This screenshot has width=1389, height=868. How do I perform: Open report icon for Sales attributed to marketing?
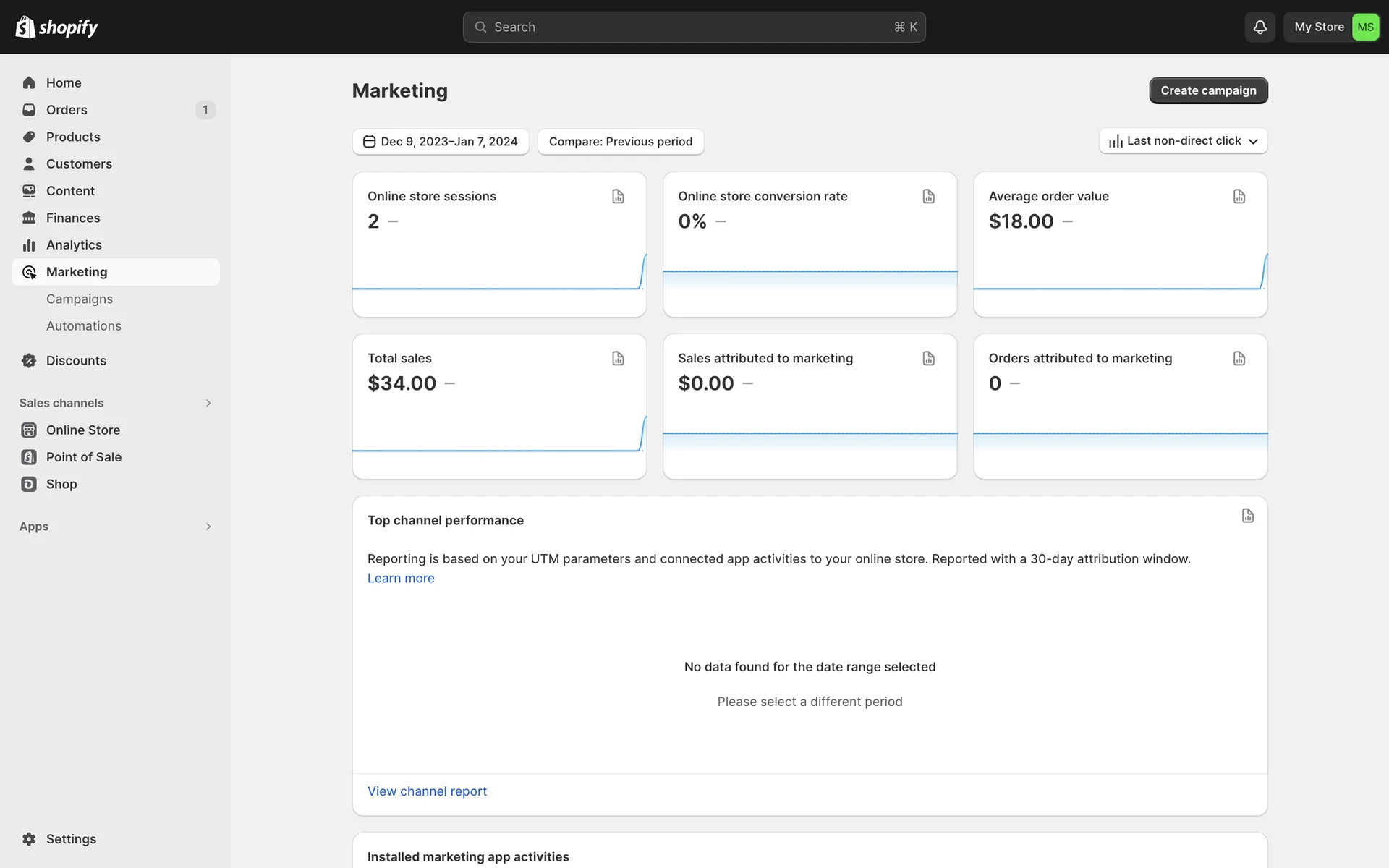pos(928,359)
